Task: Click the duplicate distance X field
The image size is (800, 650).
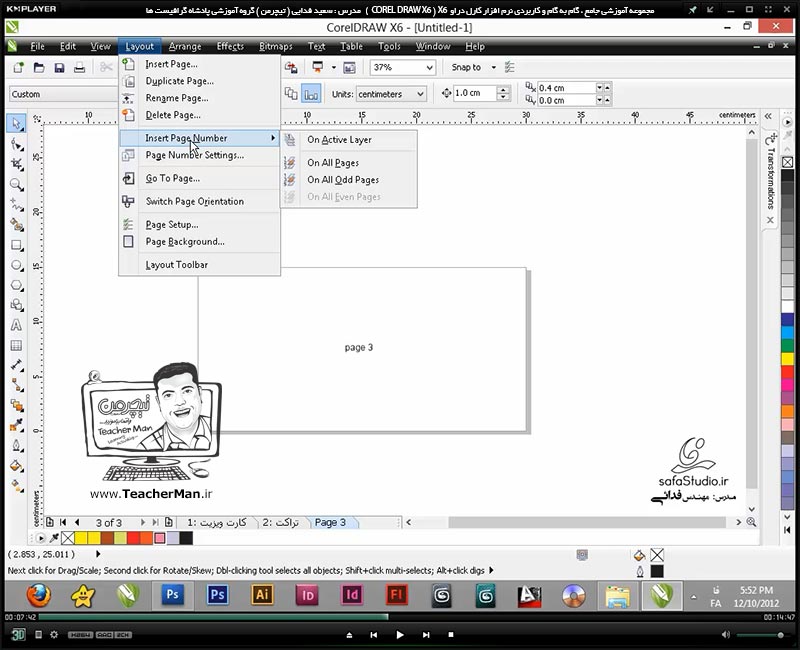Action: 566,88
